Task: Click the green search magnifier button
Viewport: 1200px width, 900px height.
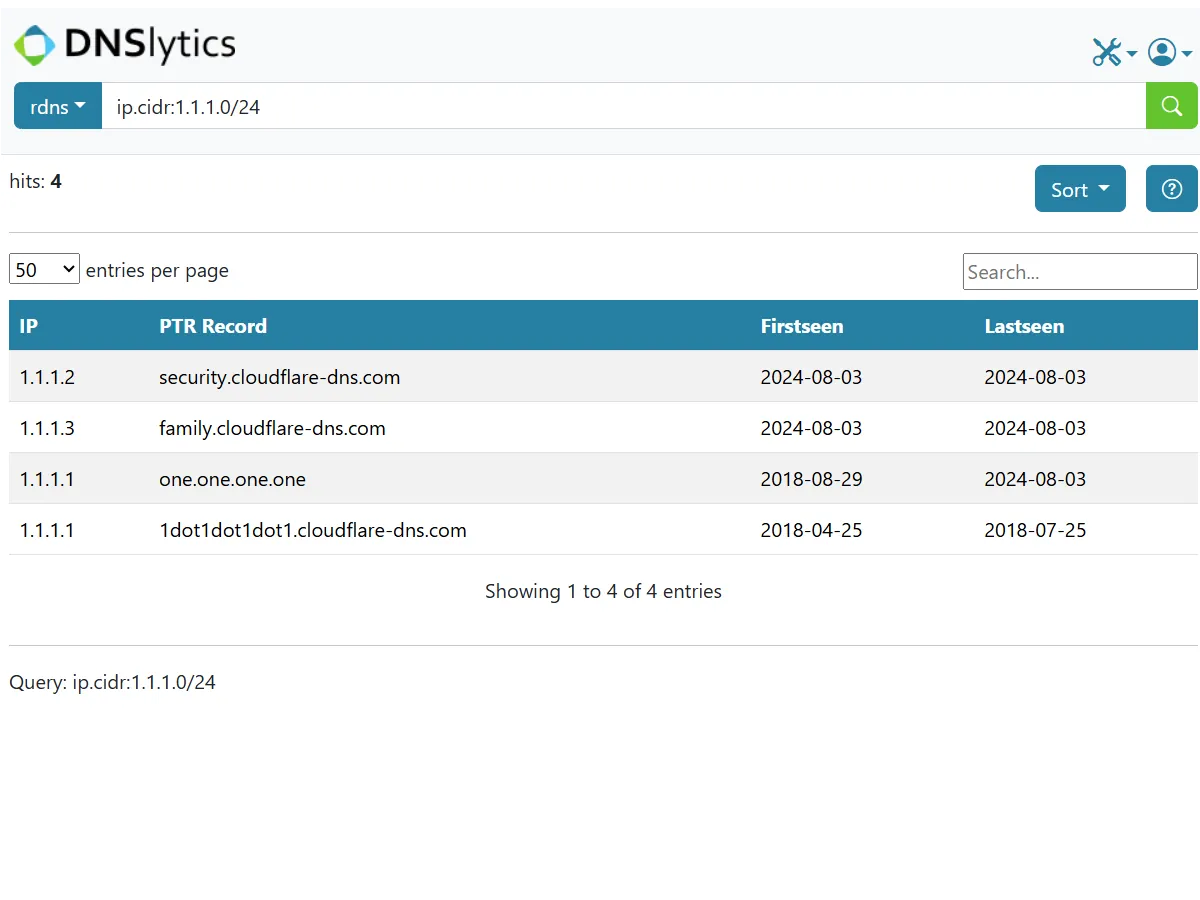Action: (x=1171, y=106)
